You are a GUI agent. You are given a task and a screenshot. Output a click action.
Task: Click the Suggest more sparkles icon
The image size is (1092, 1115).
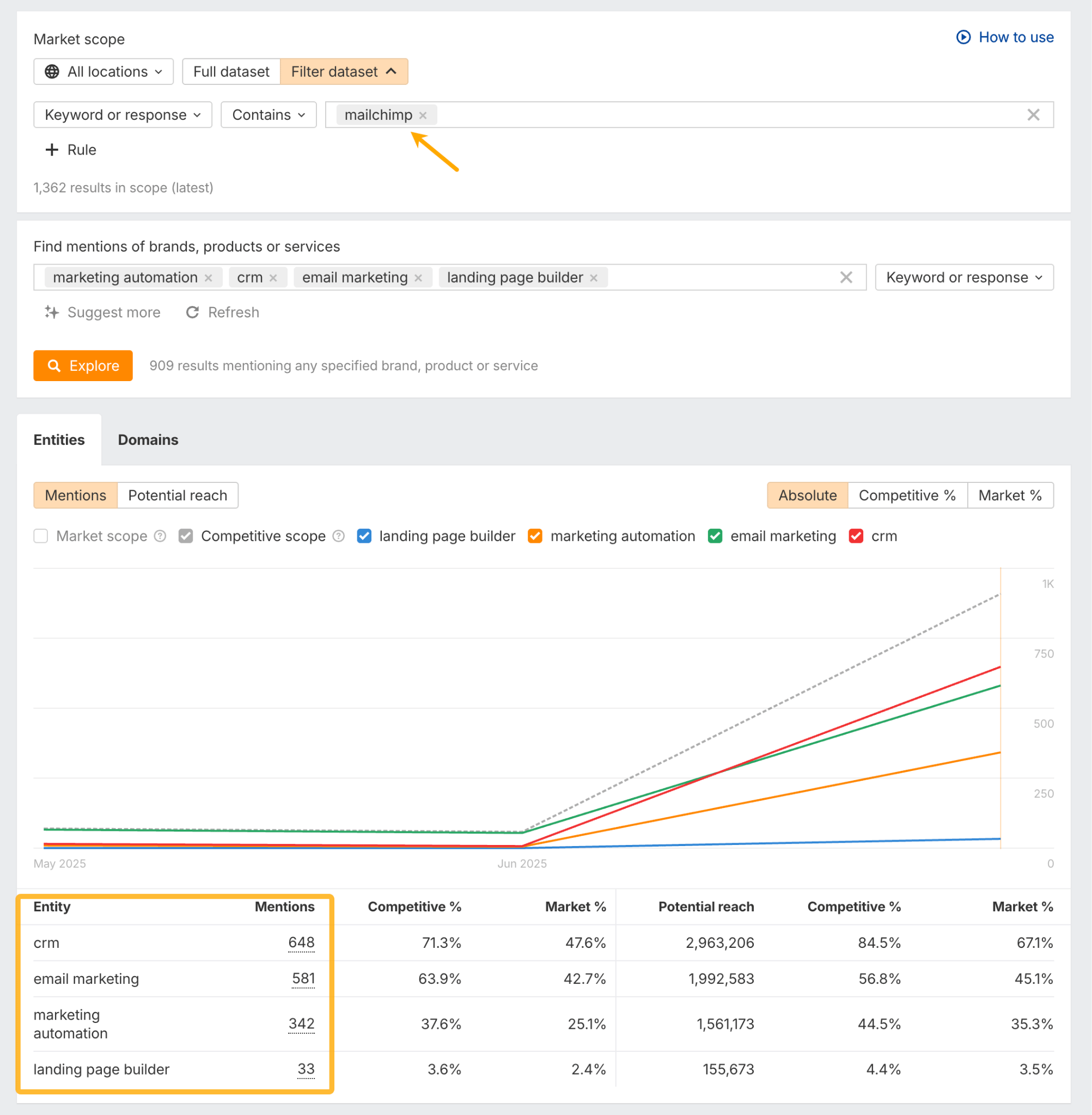[x=52, y=313]
